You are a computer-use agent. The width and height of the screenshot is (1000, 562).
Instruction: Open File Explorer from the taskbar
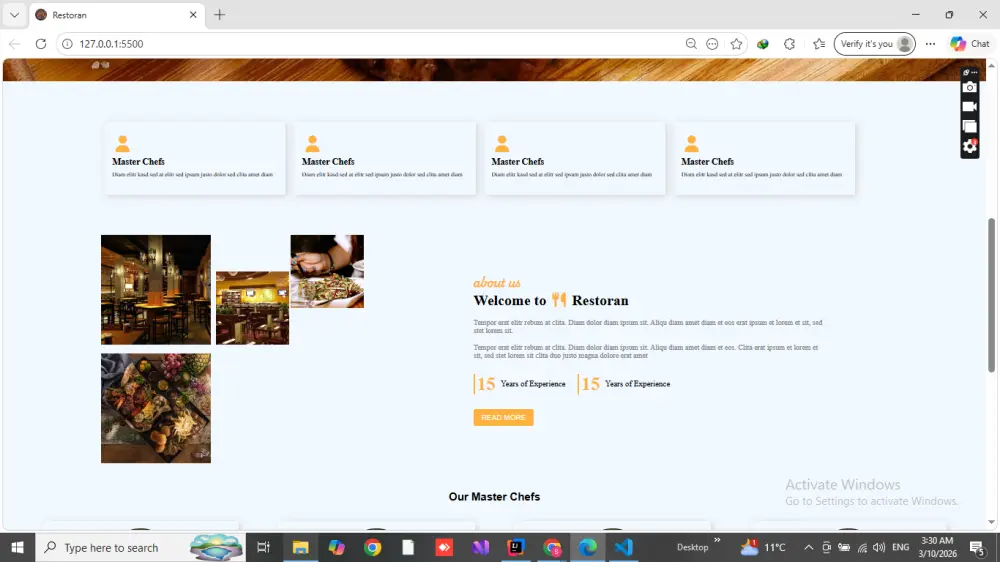[300, 547]
